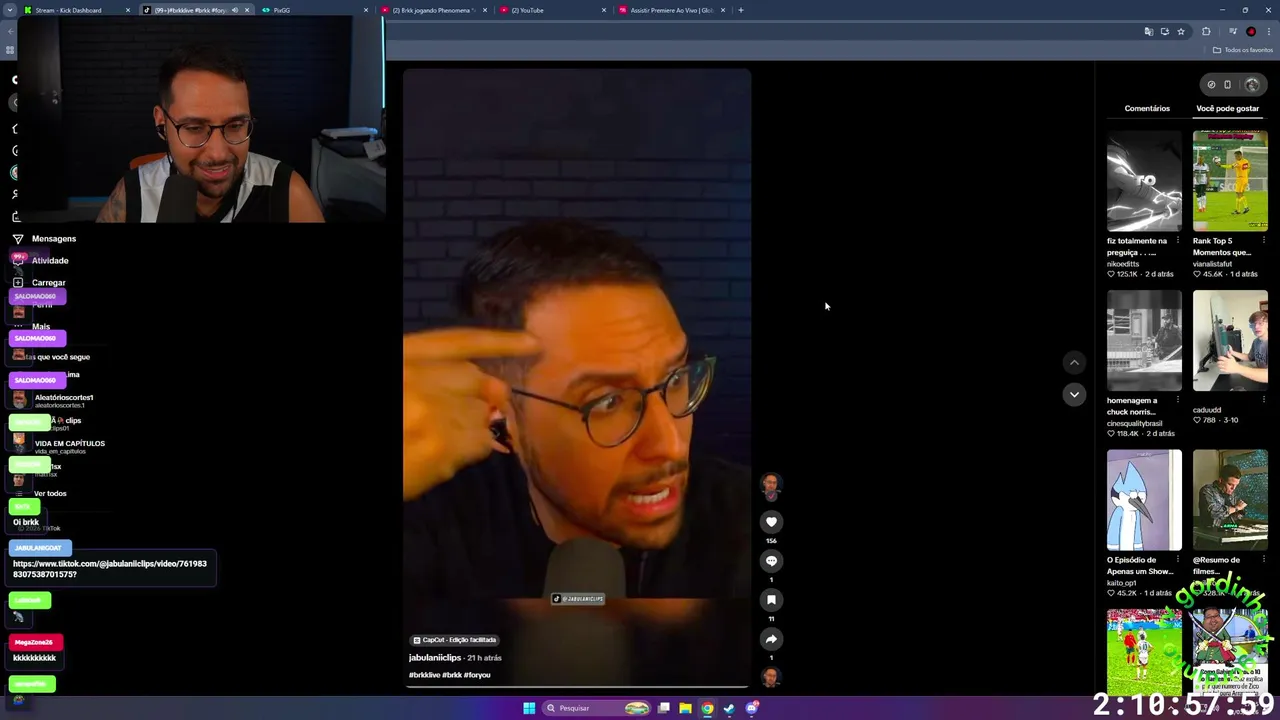Open File Explorer from the taskbar
Viewport: 1280px width, 720px height.
coord(685,708)
